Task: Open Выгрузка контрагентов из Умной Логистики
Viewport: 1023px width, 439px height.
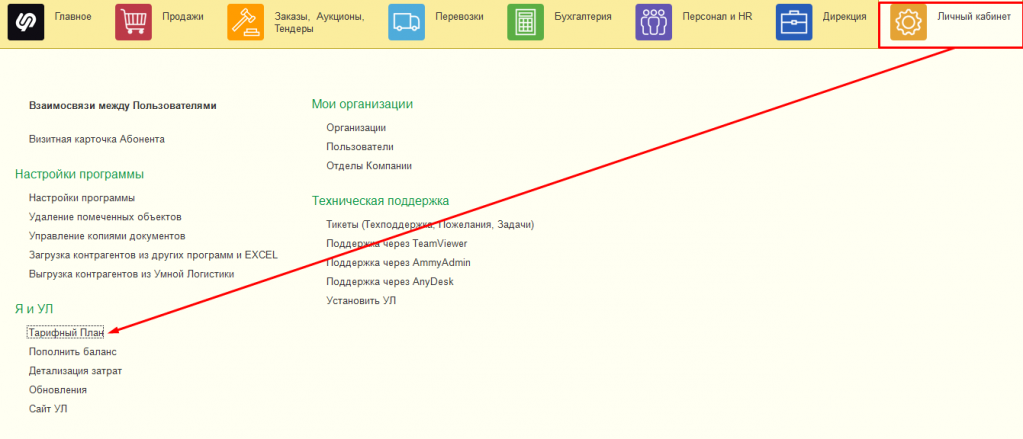Action: (x=132, y=274)
